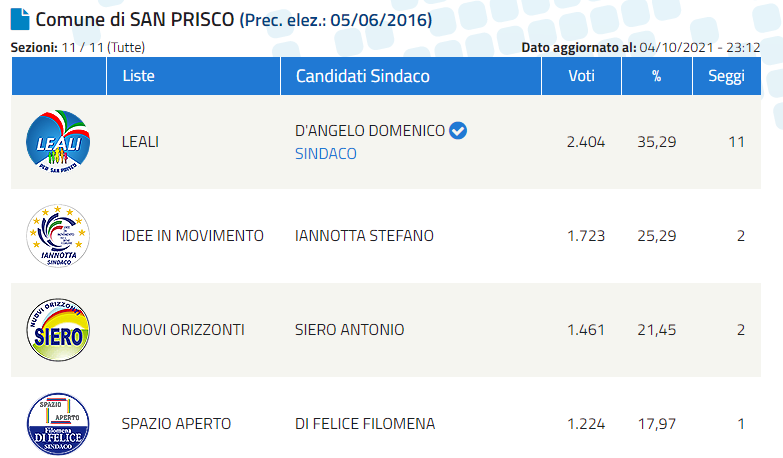Click the blue verified checkmark badge
The image size is (783, 458).
[458, 131]
